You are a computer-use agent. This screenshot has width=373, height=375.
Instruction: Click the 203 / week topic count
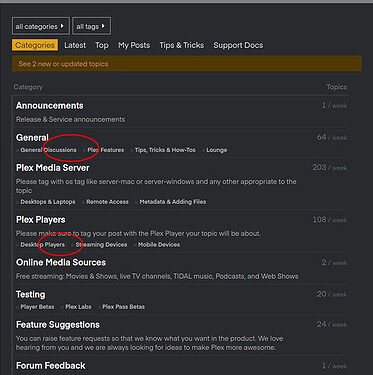pyautogui.click(x=330, y=168)
